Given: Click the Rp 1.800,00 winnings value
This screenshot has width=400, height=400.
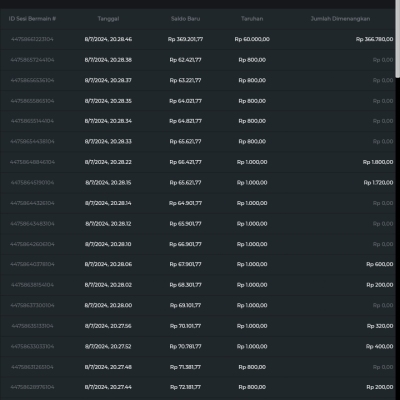Looking at the screenshot, I should [378, 162].
